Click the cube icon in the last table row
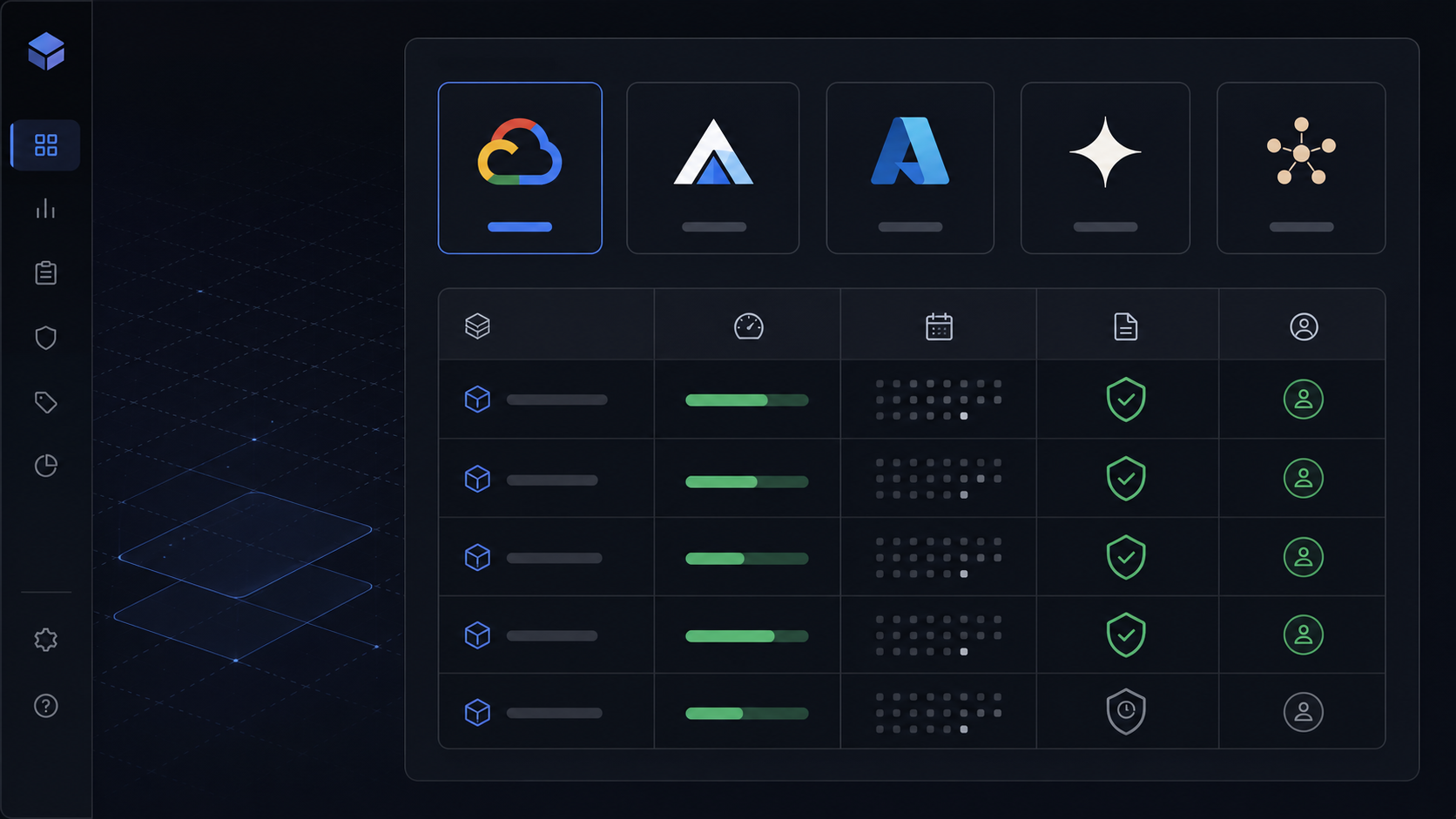The image size is (1456, 819). [x=477, y=713]
